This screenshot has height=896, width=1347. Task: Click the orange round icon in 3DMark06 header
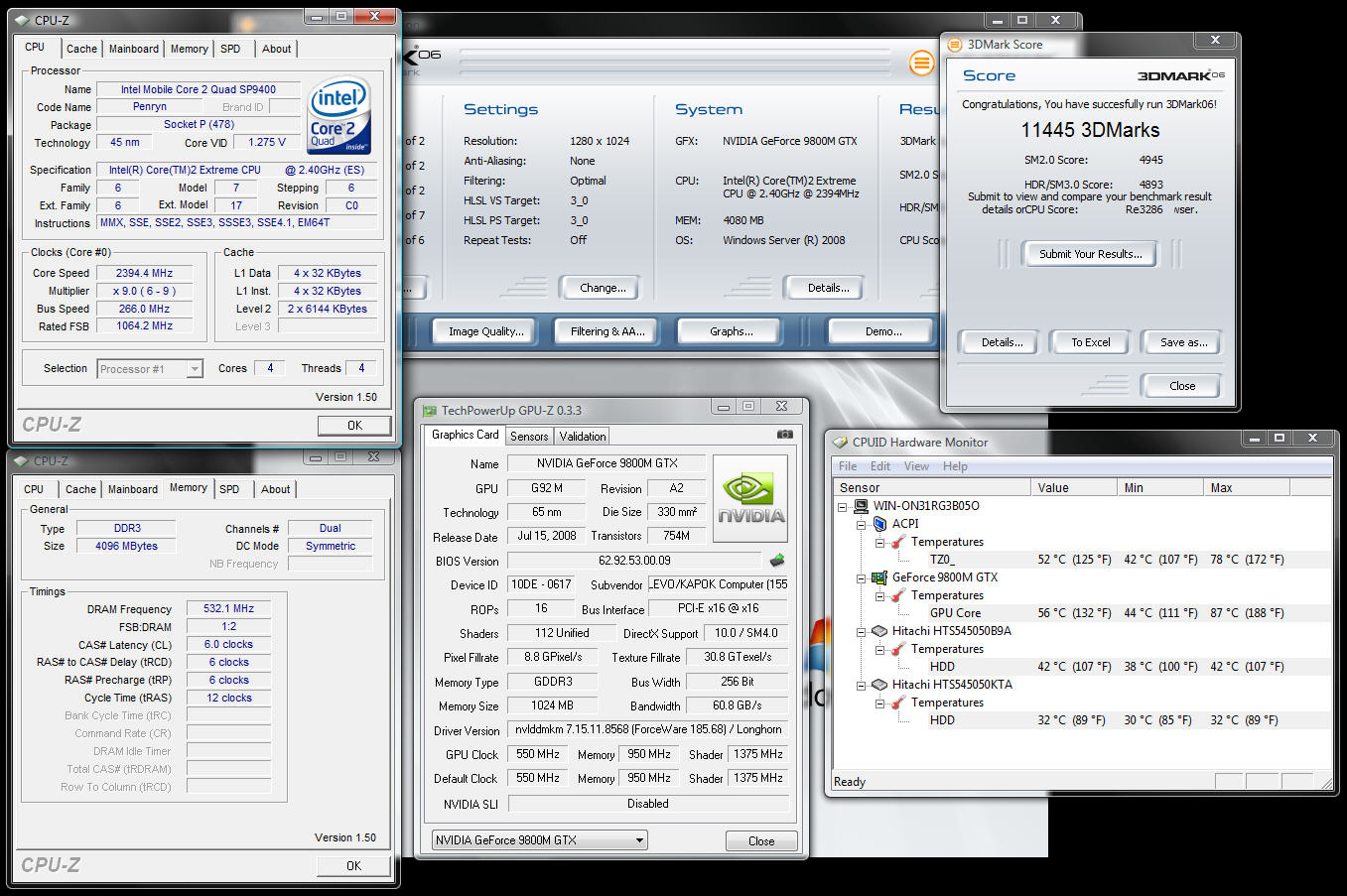[x=921, y=64]
